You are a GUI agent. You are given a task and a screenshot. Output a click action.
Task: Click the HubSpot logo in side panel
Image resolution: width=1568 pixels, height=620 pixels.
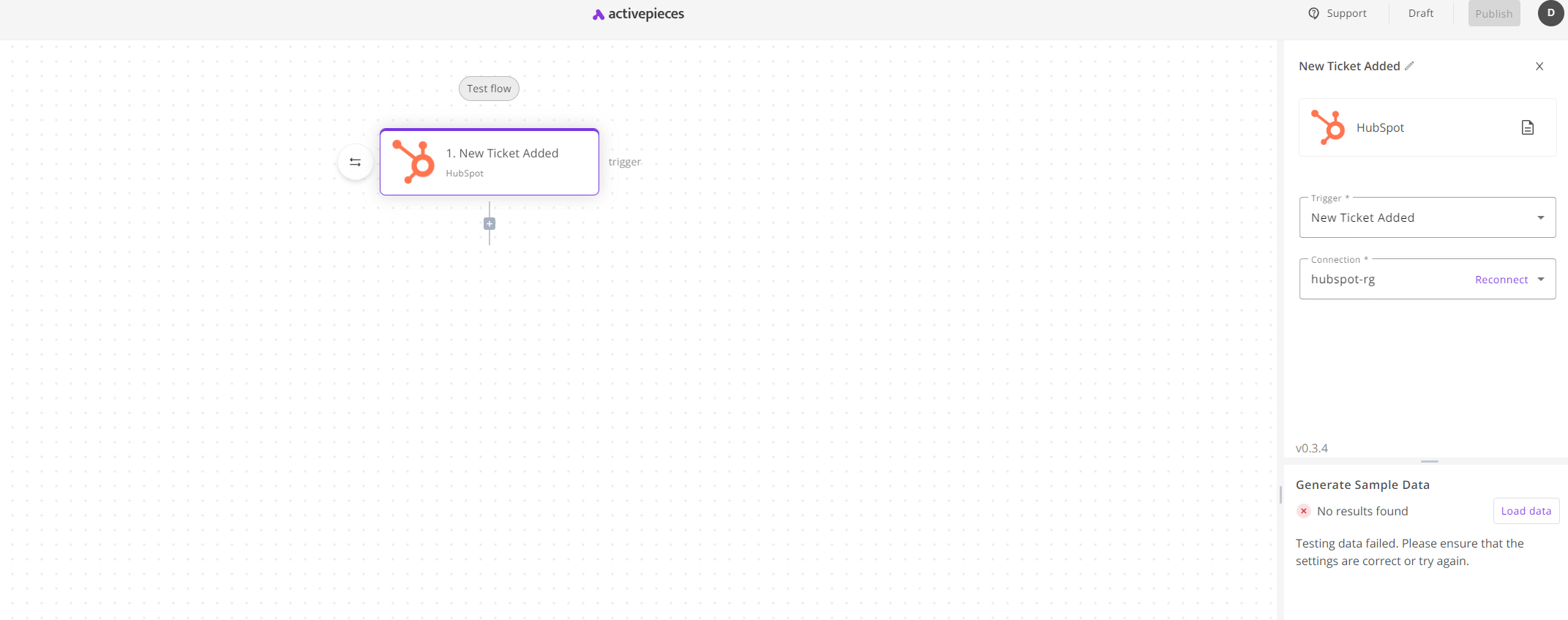click(x=1328, y=127)
